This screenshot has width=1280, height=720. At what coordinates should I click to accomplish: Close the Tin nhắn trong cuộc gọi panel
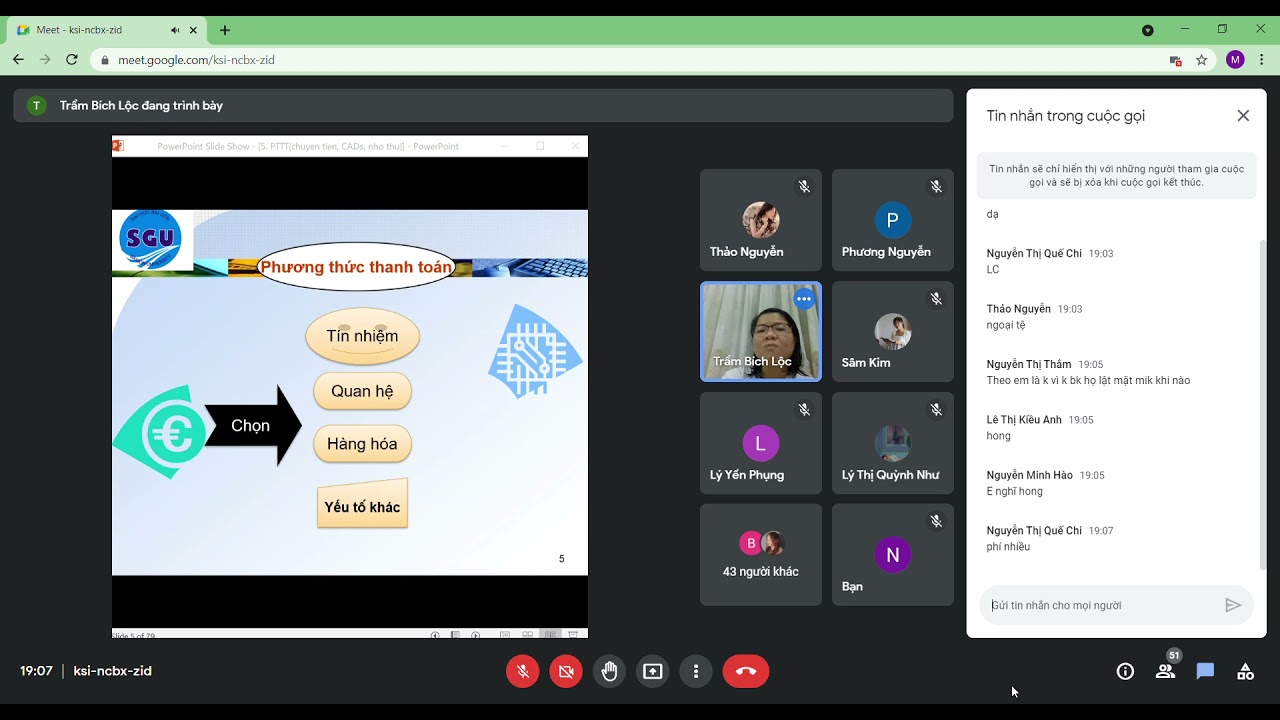pyautogui.click(x=1243, y=116)
